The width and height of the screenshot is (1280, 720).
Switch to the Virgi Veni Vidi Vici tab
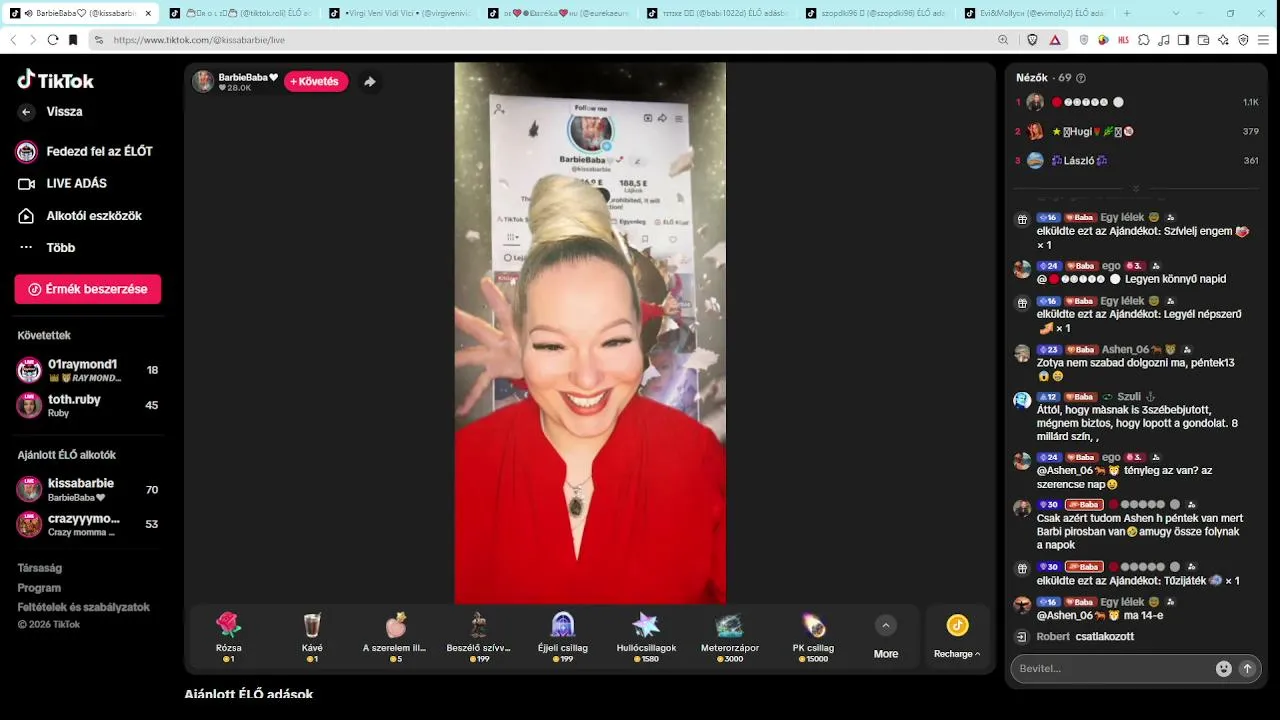point(400,13)
